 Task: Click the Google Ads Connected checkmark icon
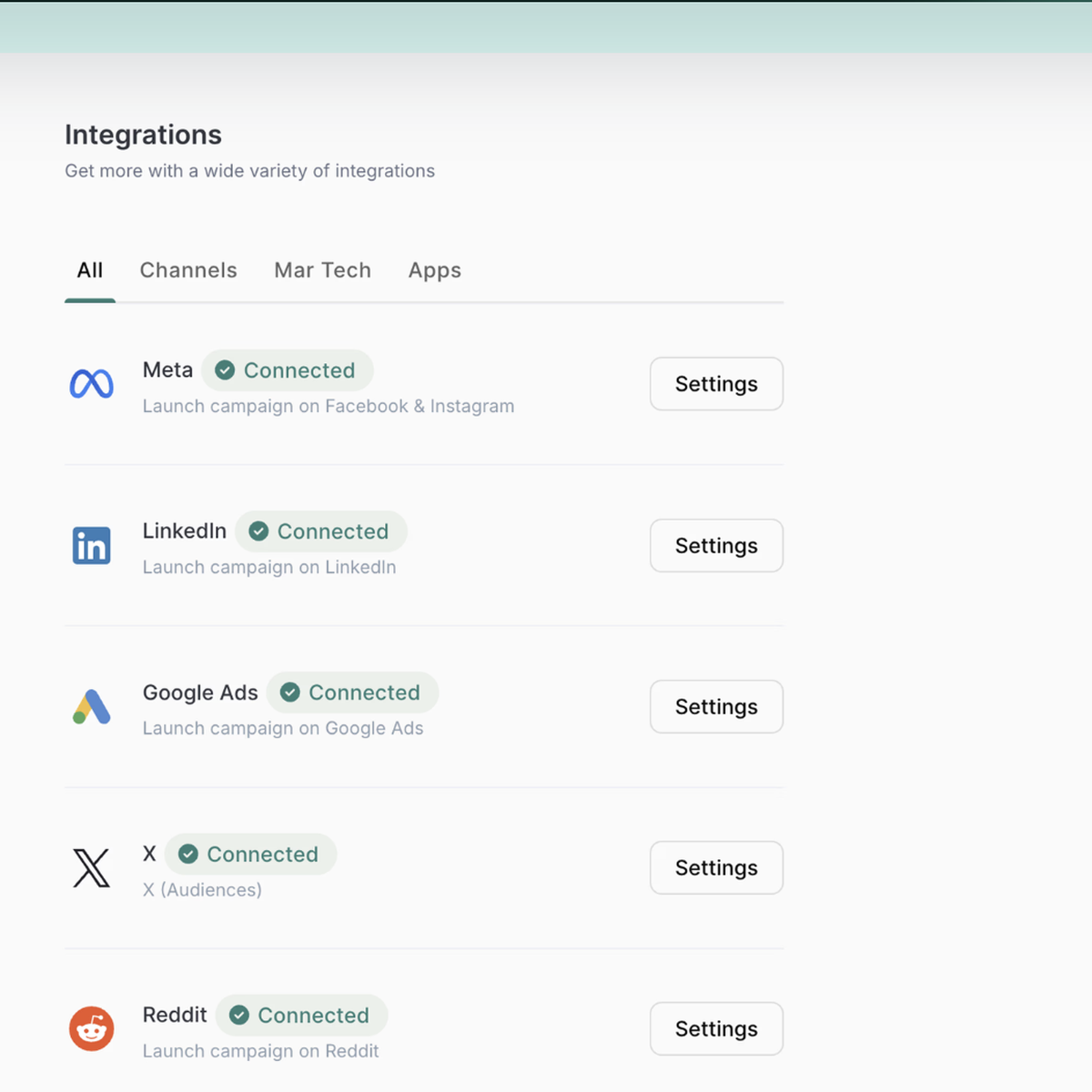pos(290,693)
